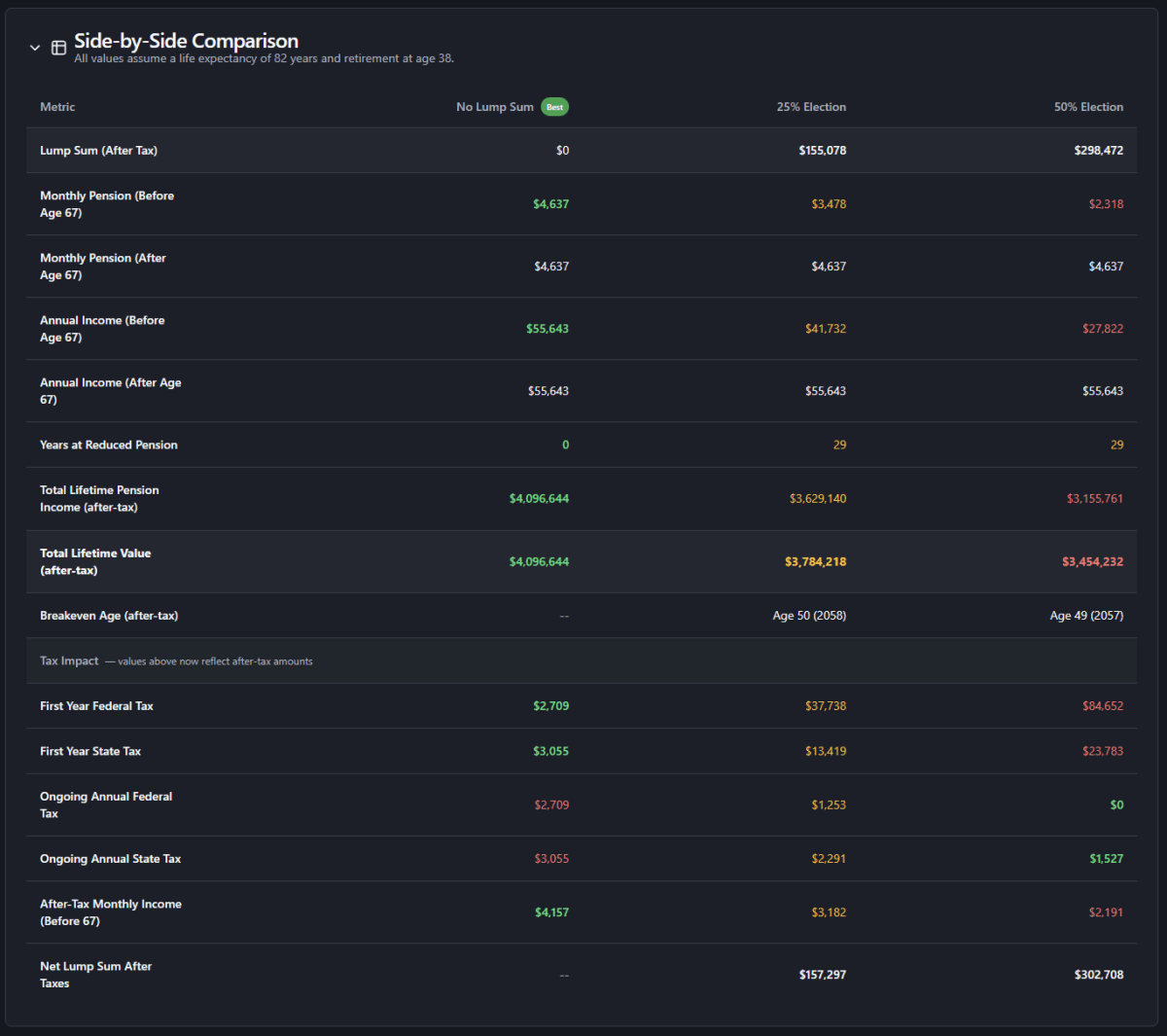Select the $1,527 ongoing state tax value
The image size is (1167, 1036).
pyautogui.click(x=1106, y=859)
